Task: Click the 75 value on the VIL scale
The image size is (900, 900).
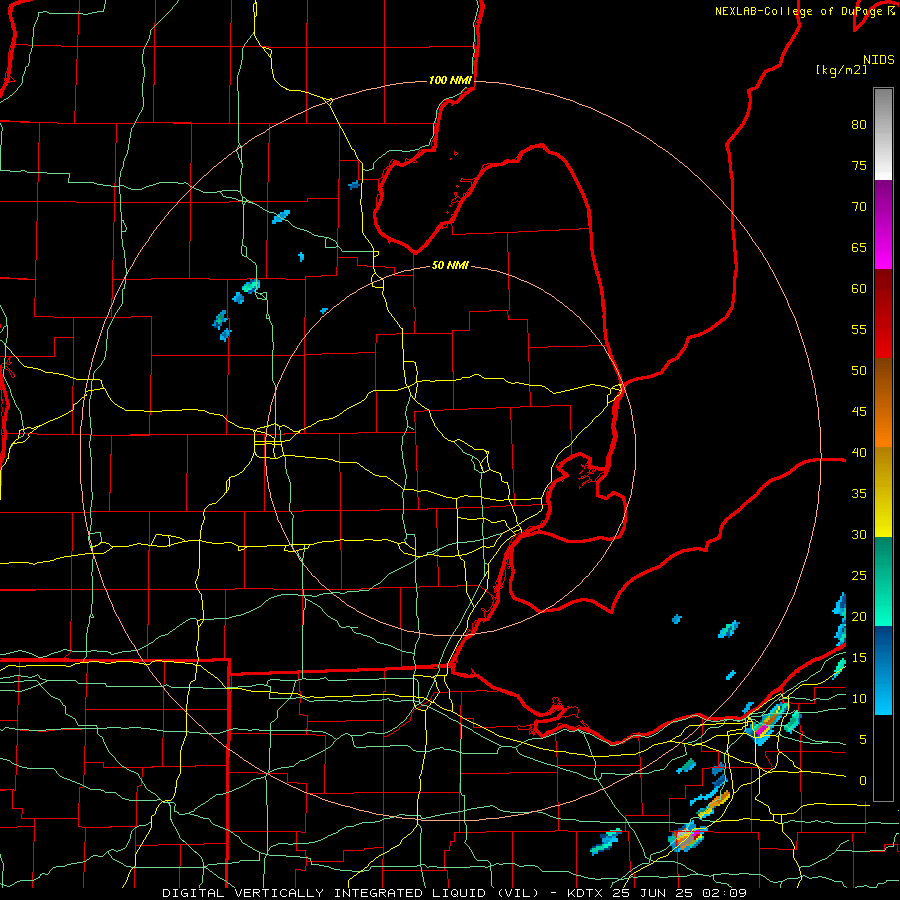Action: point(859,166)
